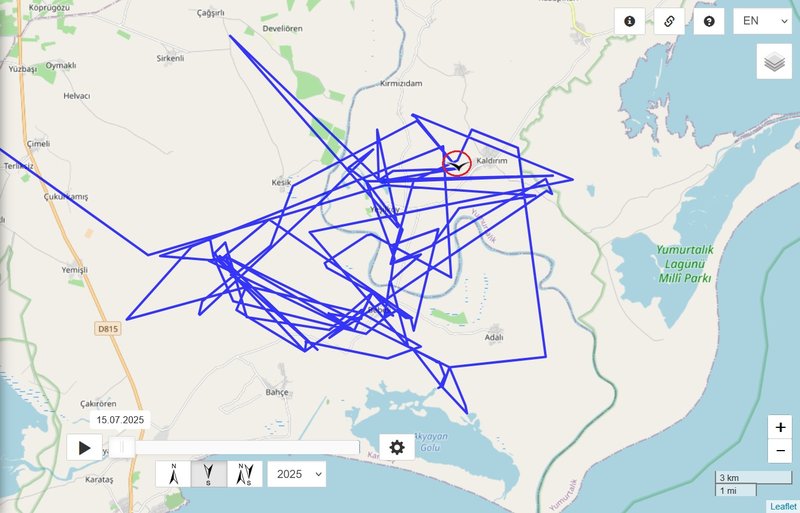Click the empty timeline track bar
This screenshot has height=513, width=800.
pos(247,448)
